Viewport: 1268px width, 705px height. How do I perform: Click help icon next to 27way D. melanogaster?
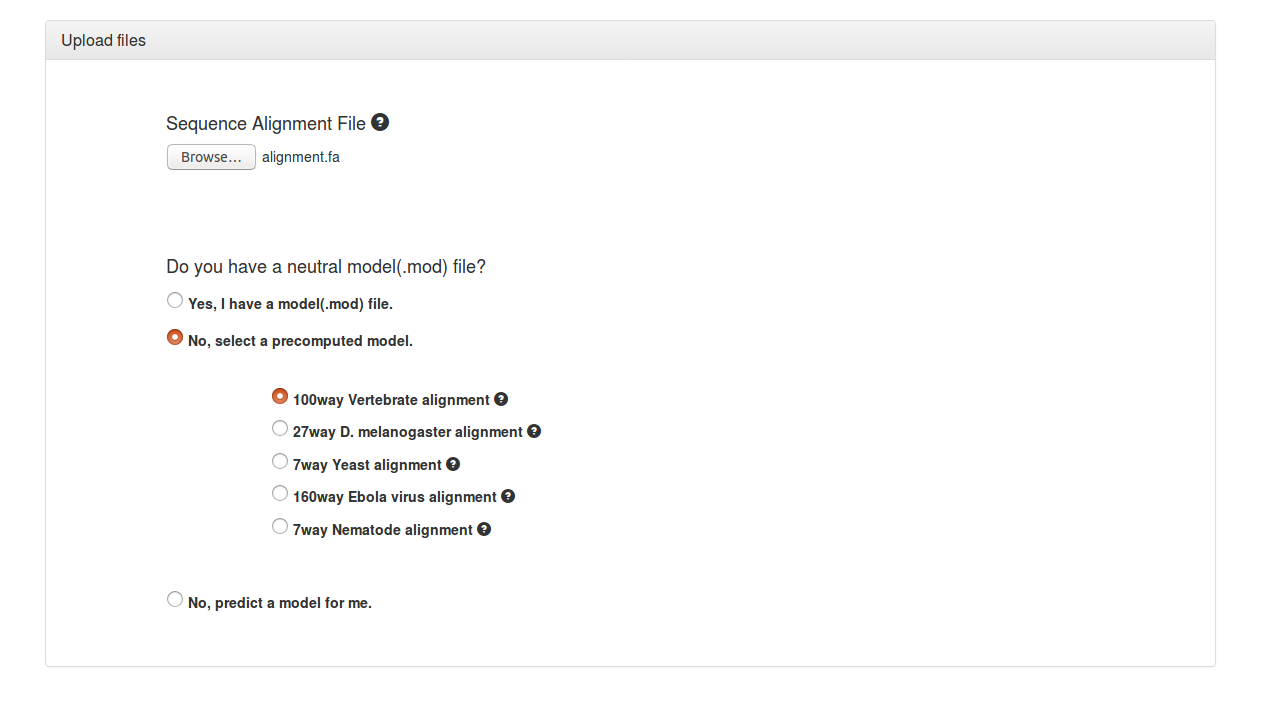pos(534,431)
